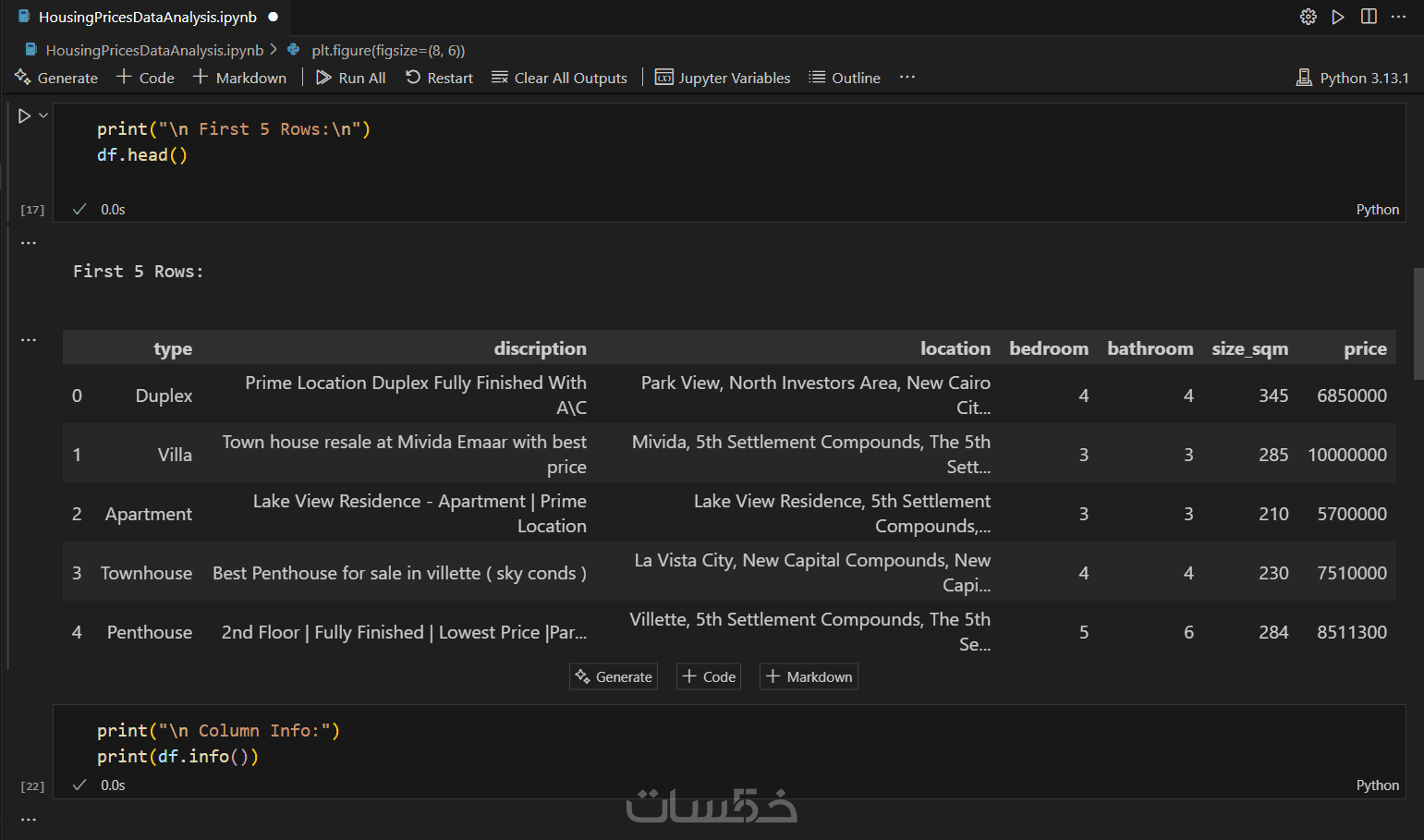The width and height of the screenshot is (1424, 840).
Task: Click Generate in the notebook toolbar
Action: coord(56,78)
